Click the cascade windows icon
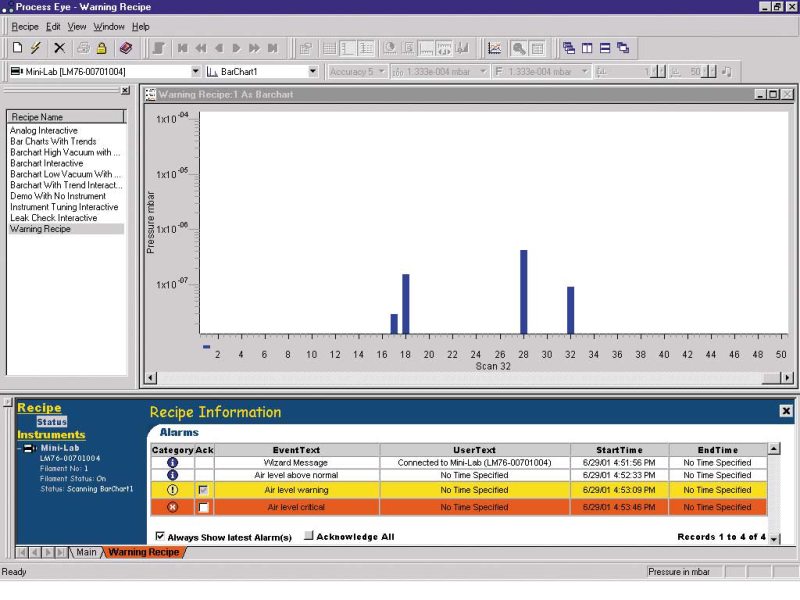This screenshot has width=800, height=600. (570, 45)
